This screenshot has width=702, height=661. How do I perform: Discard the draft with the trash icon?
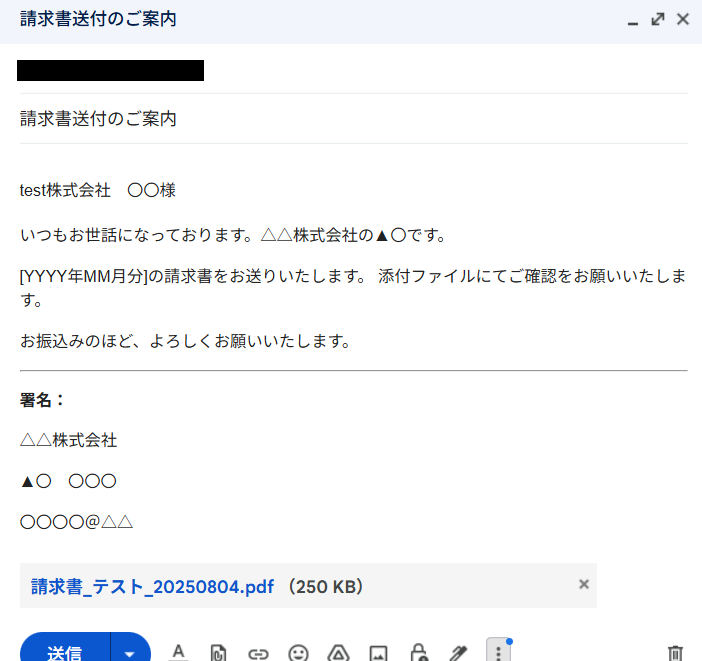(675, 653)
